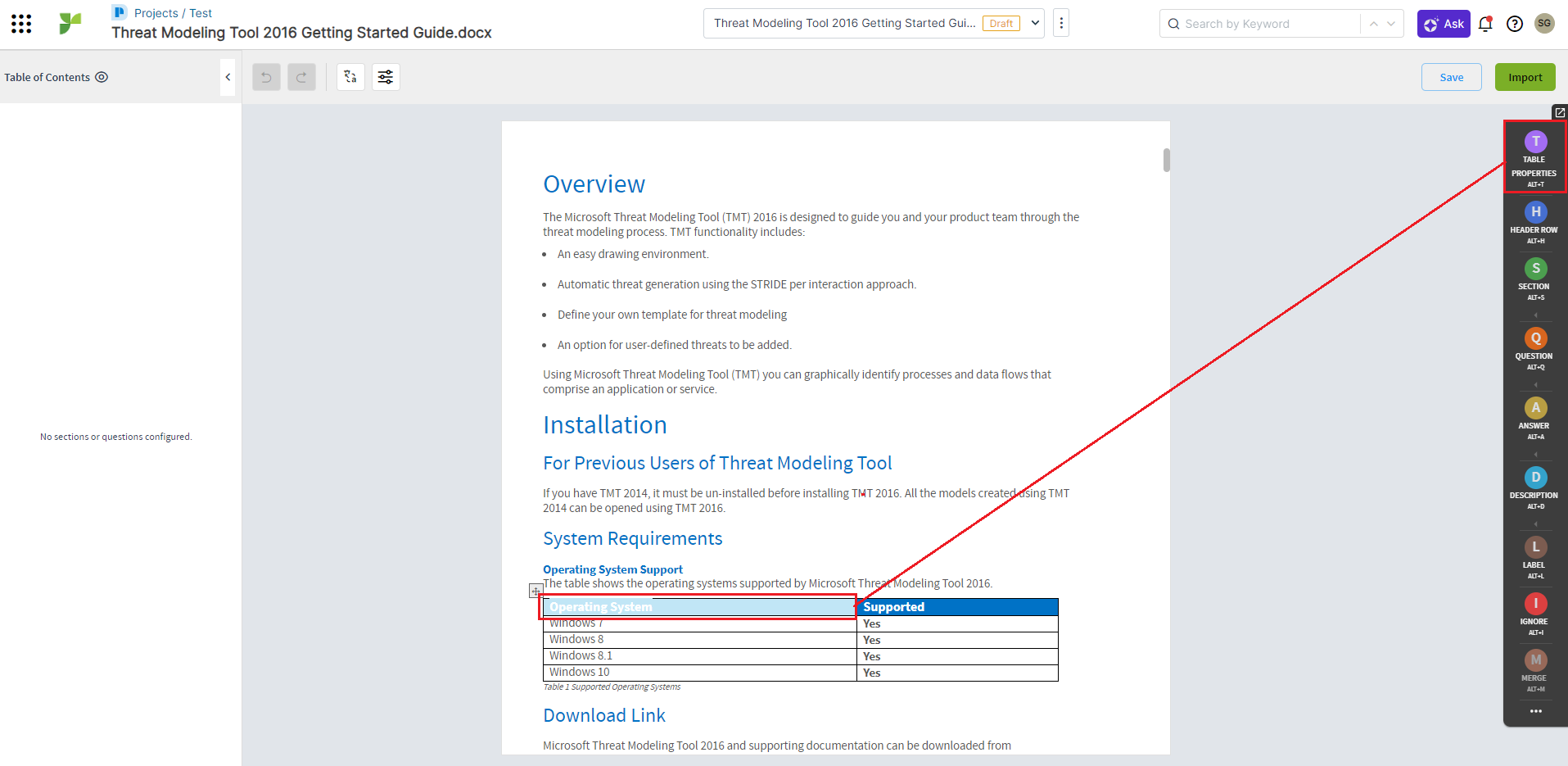Viewport: 1568px width, 766px height.
Task: Open the SG user avatar menu
Action: pyautogui.click(x=1544, y=23)
